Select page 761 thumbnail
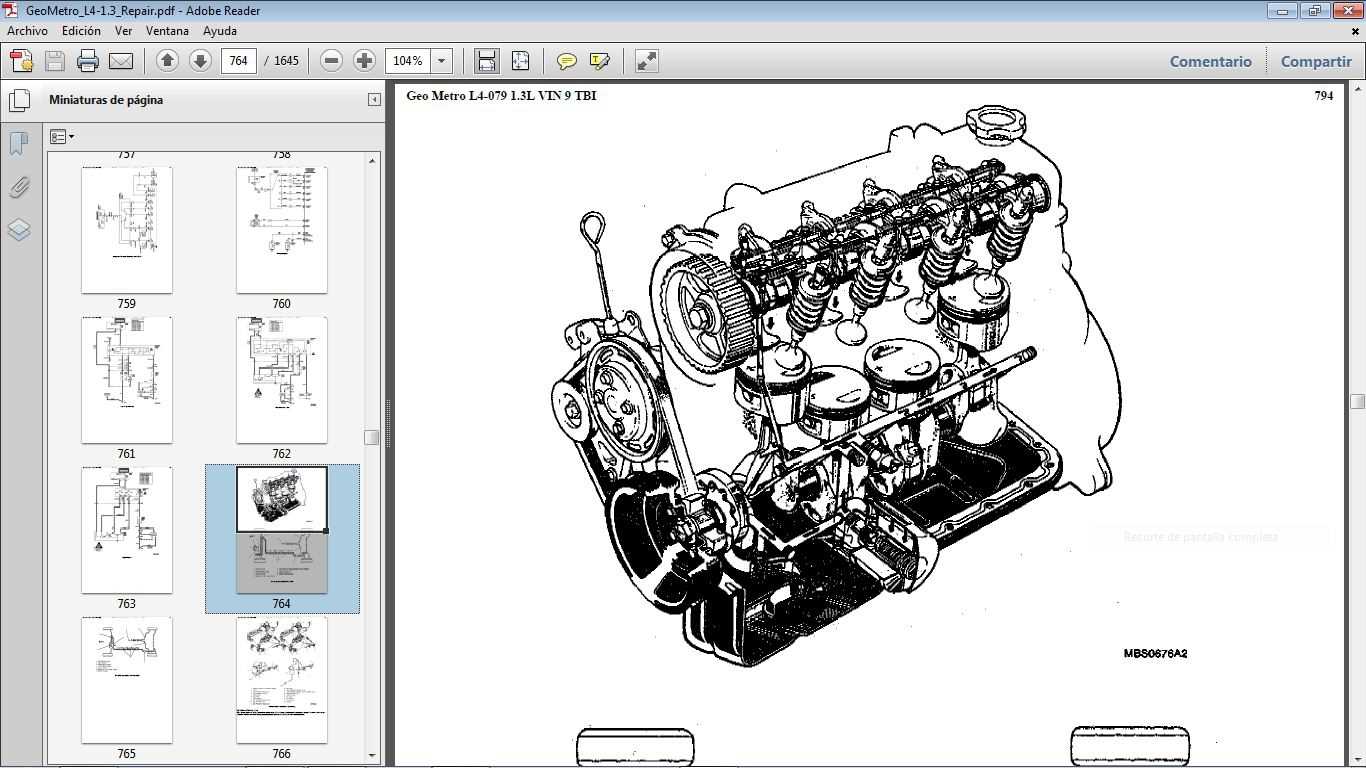 (x=127, y=380)
